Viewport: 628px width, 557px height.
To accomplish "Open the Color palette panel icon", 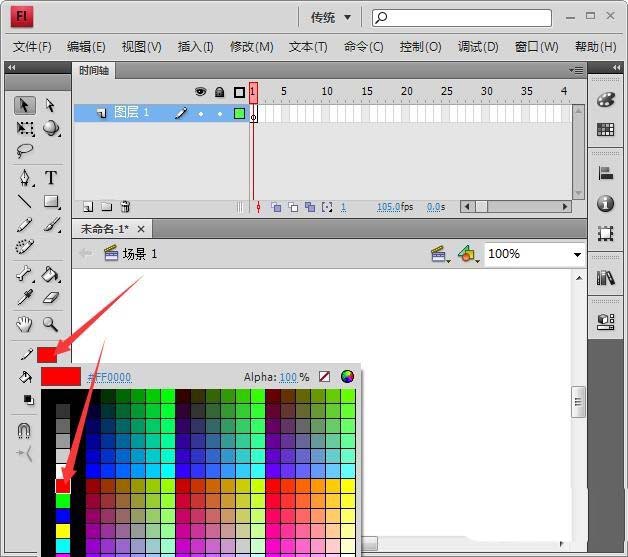I will (x=605, y=100).
